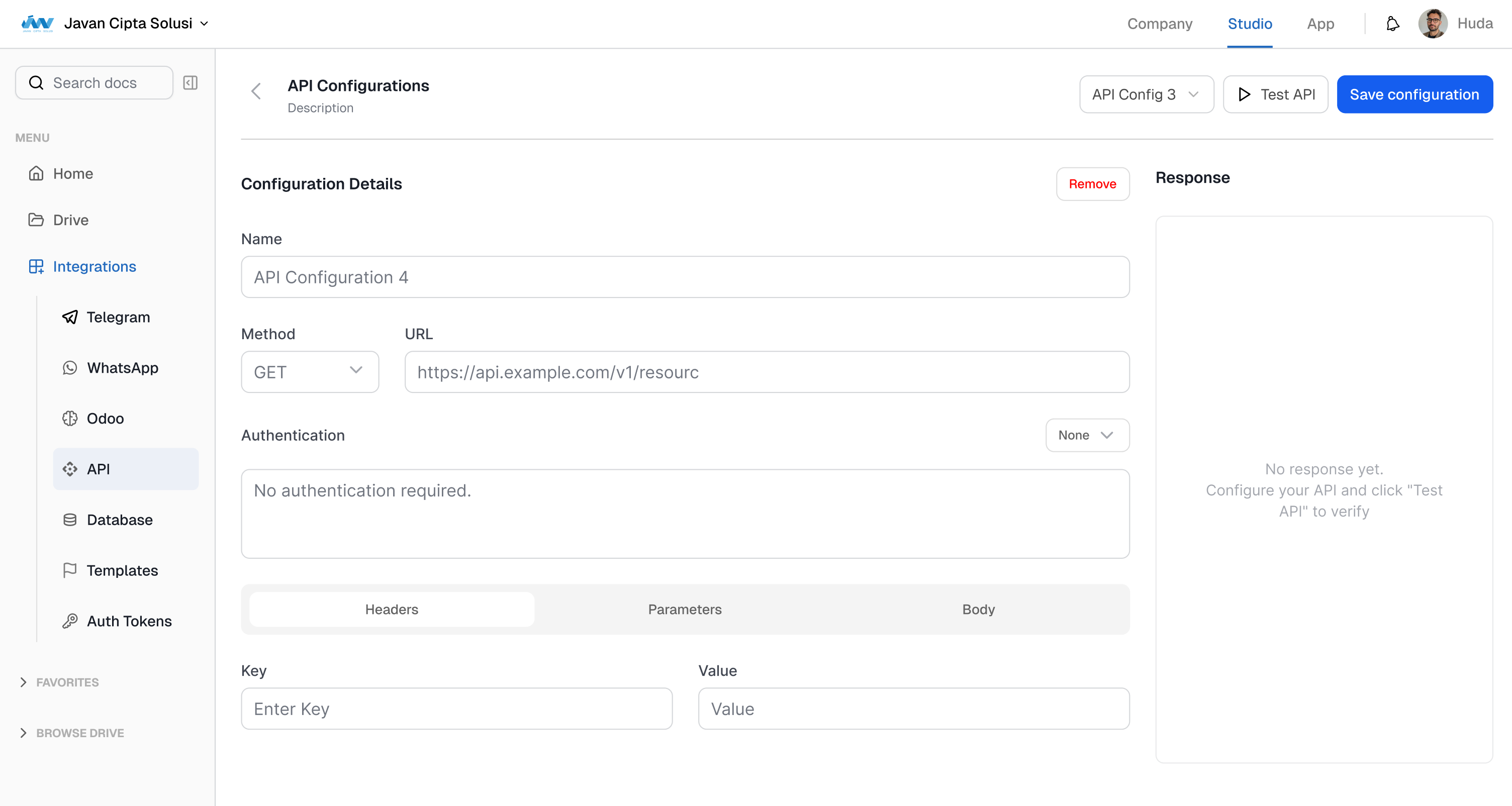Collapse the sidebar panel icon
This screenshot has width=1512, height=806.
[190, 83]
